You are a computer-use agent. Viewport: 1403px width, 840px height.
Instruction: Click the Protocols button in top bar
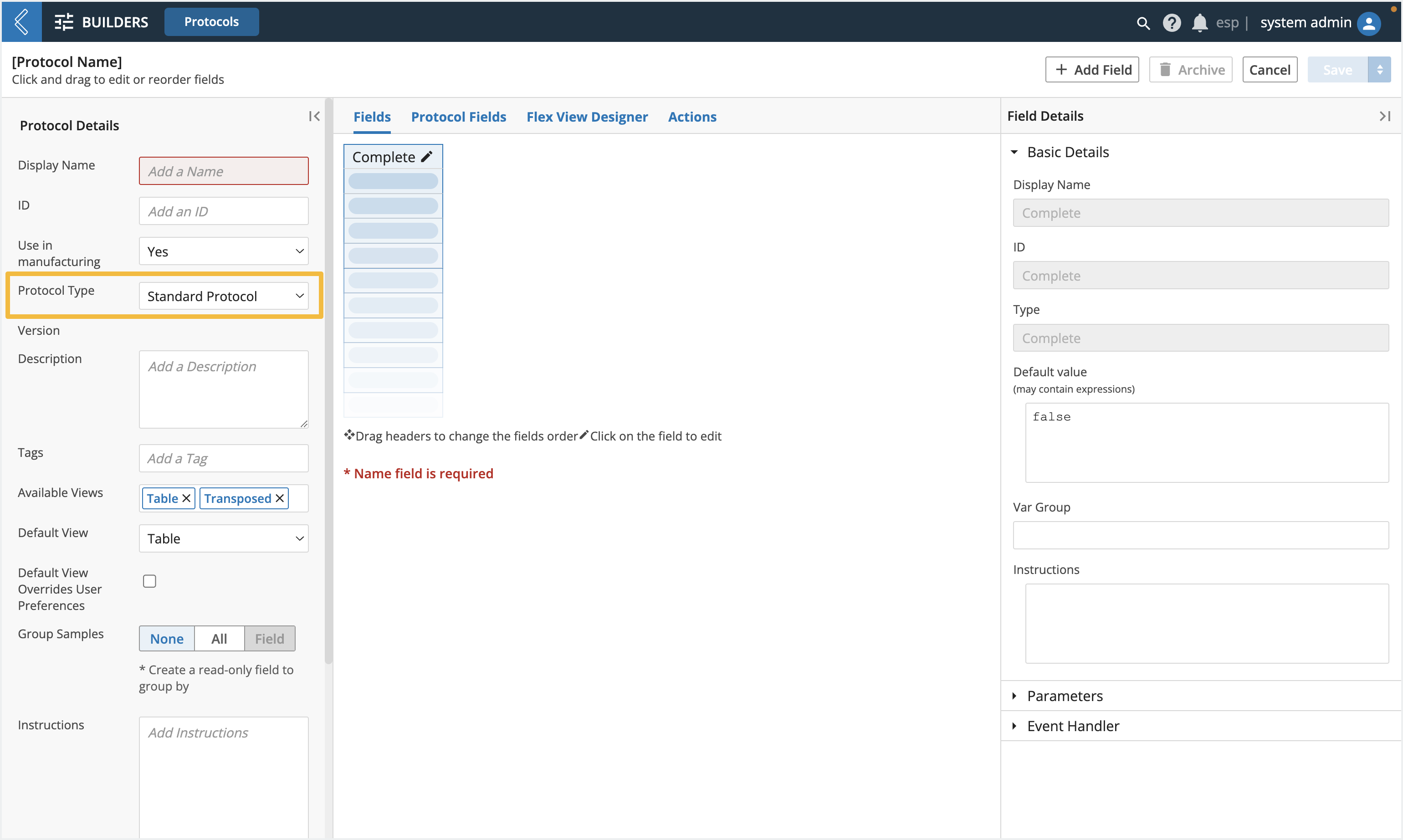(x=212, y=21)
